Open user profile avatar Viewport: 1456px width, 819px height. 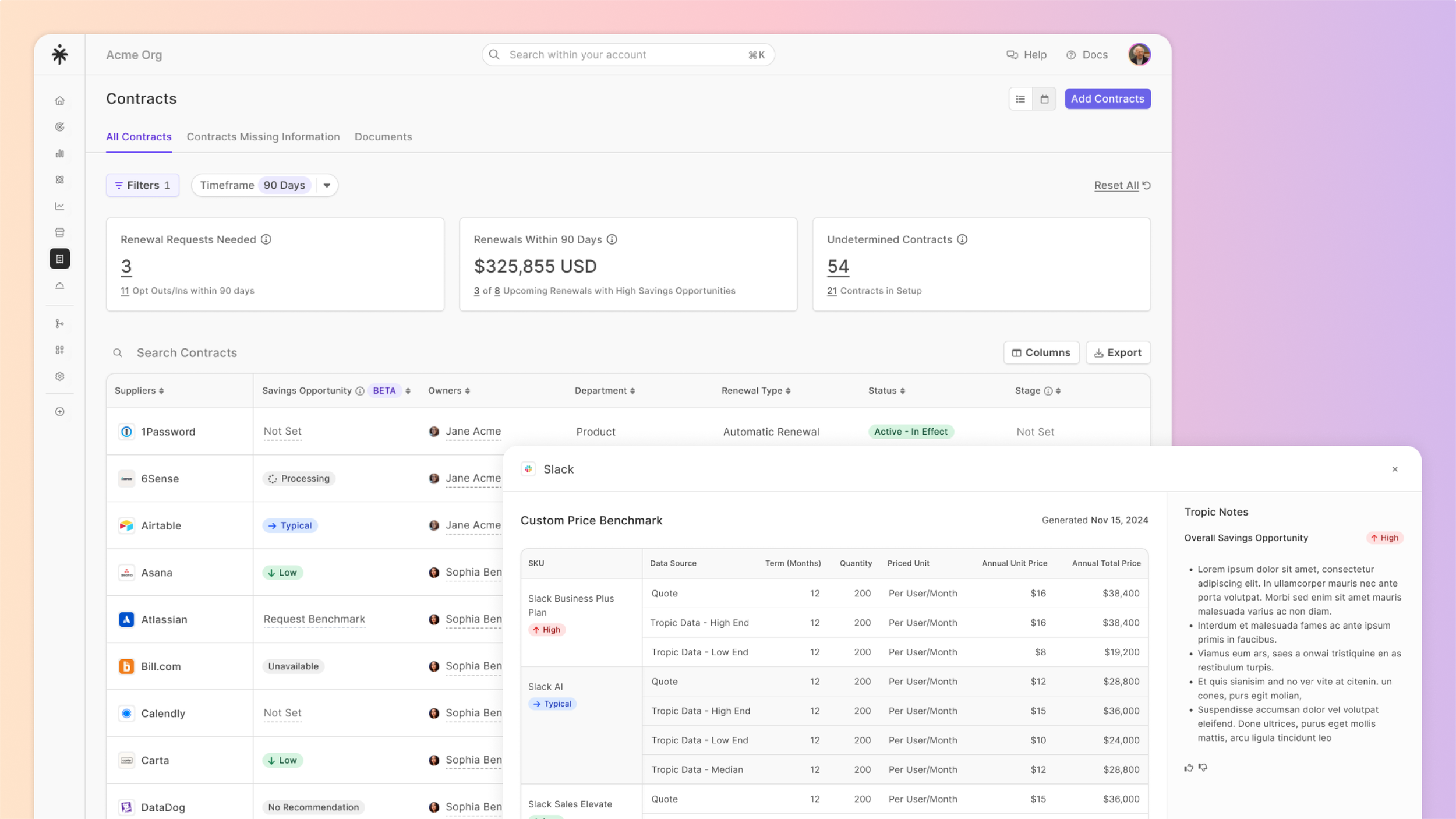click(x=1139, y=54)
